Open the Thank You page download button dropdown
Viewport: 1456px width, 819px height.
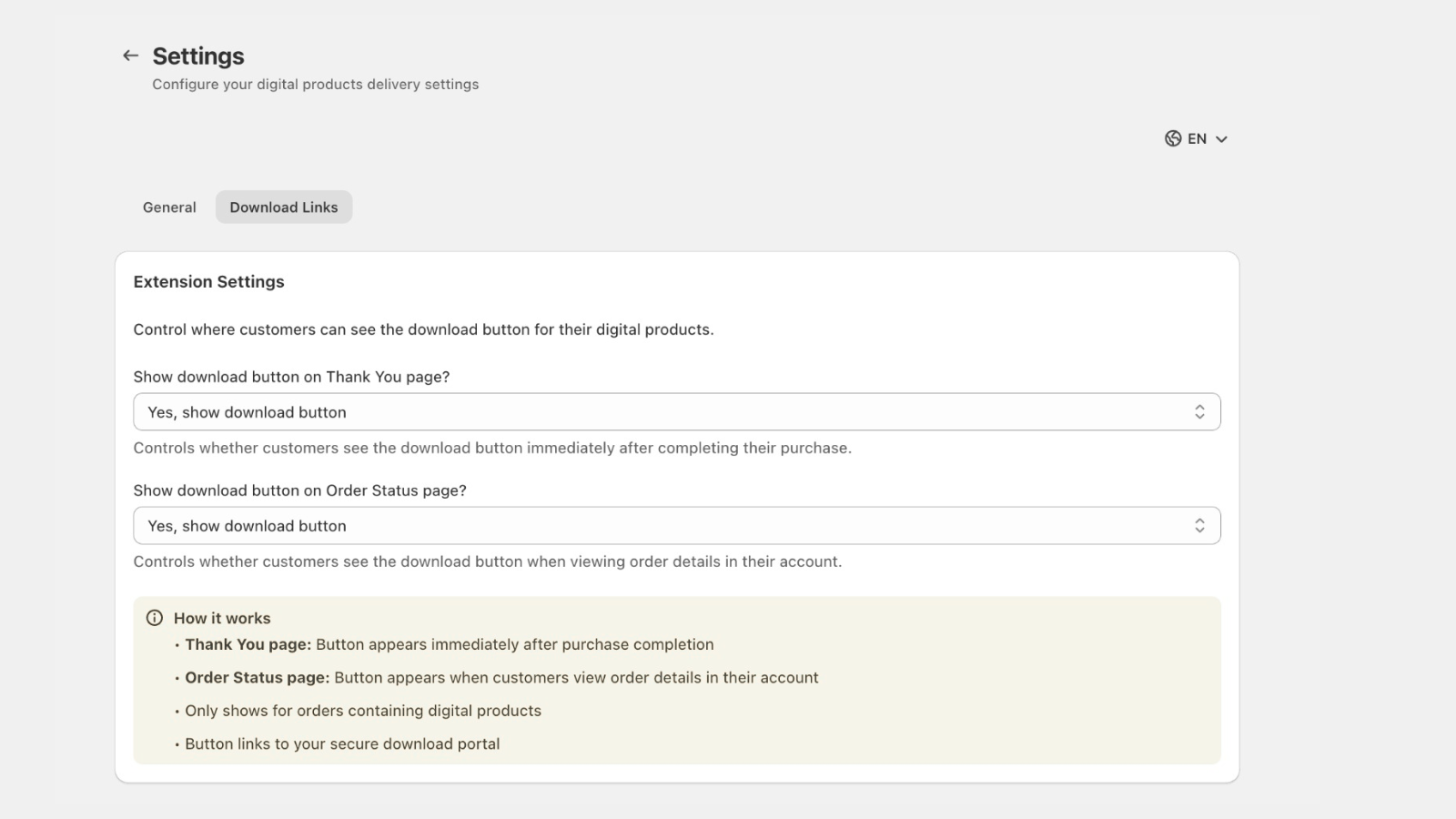click(x=677, y=412)
